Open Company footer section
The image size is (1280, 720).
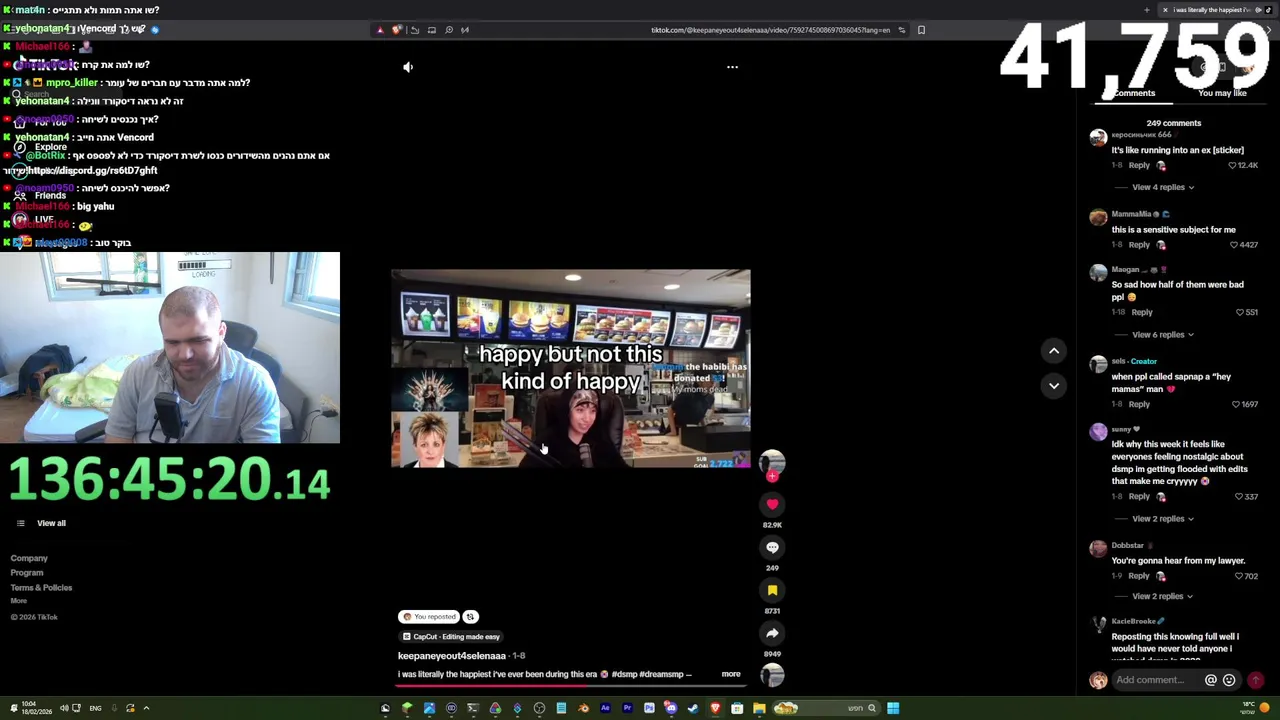29,558
